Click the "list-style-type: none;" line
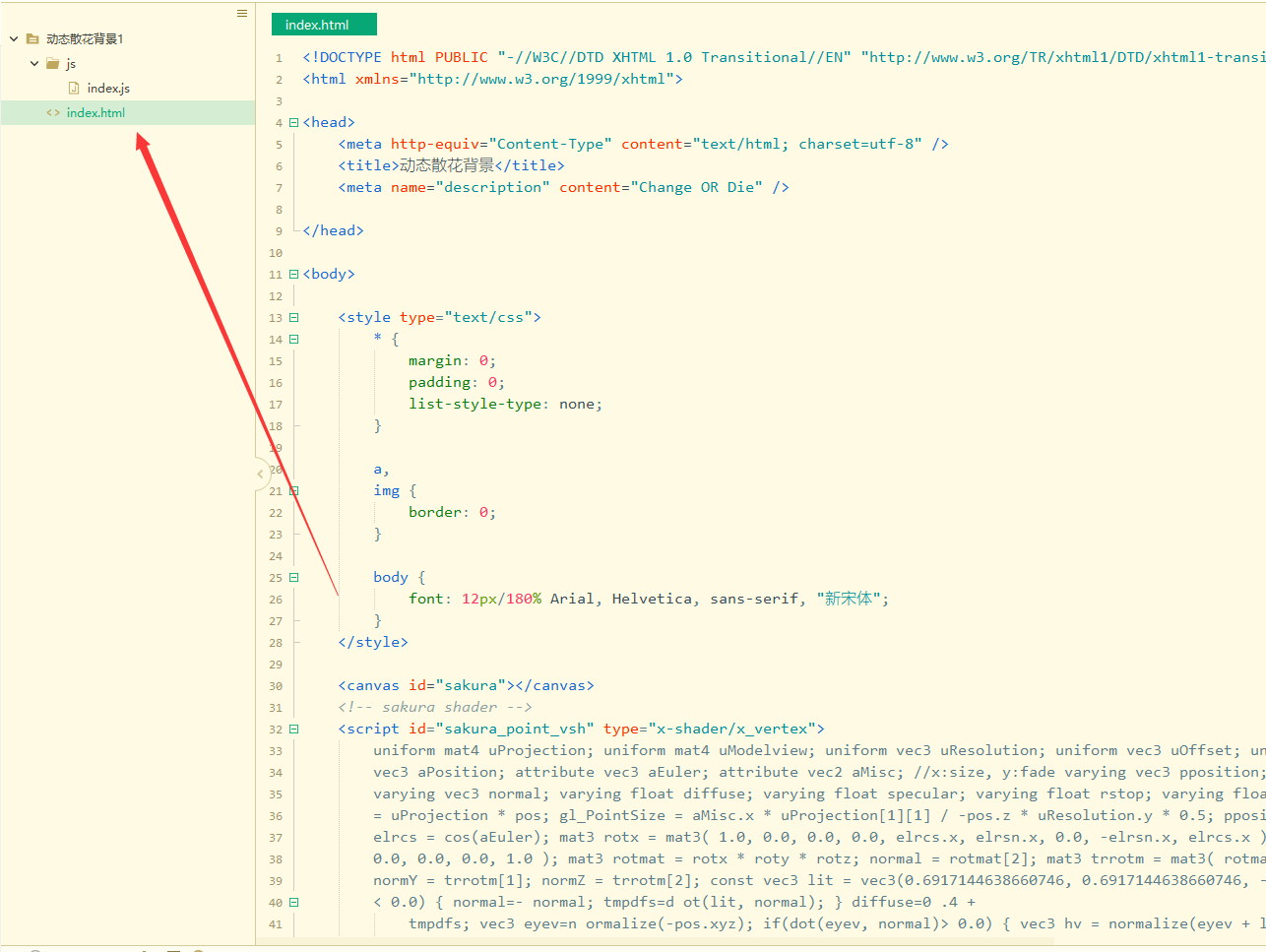1266x952 pixels. tap(505, 404)
